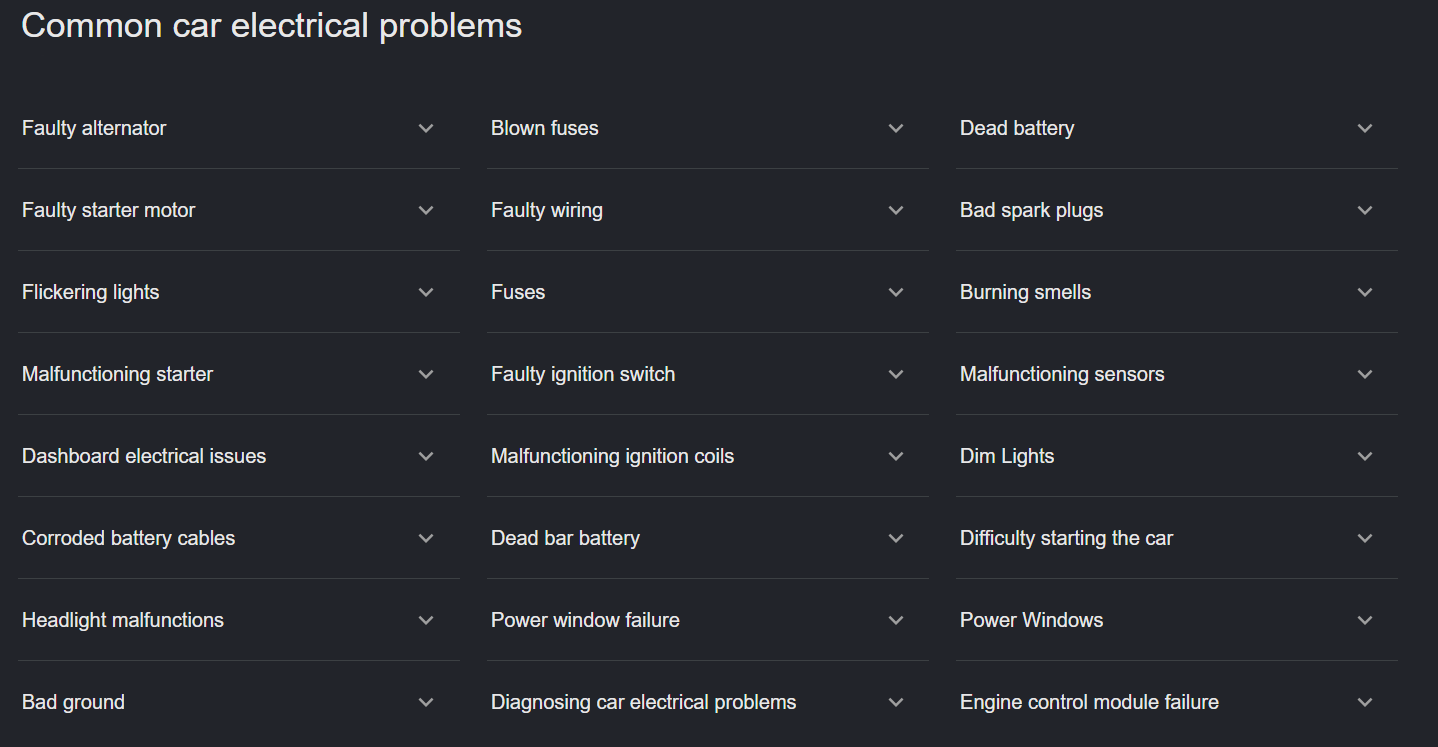Expand Engine control module failure
Screen dimensions: 1438x747
tap(1365, 702)
